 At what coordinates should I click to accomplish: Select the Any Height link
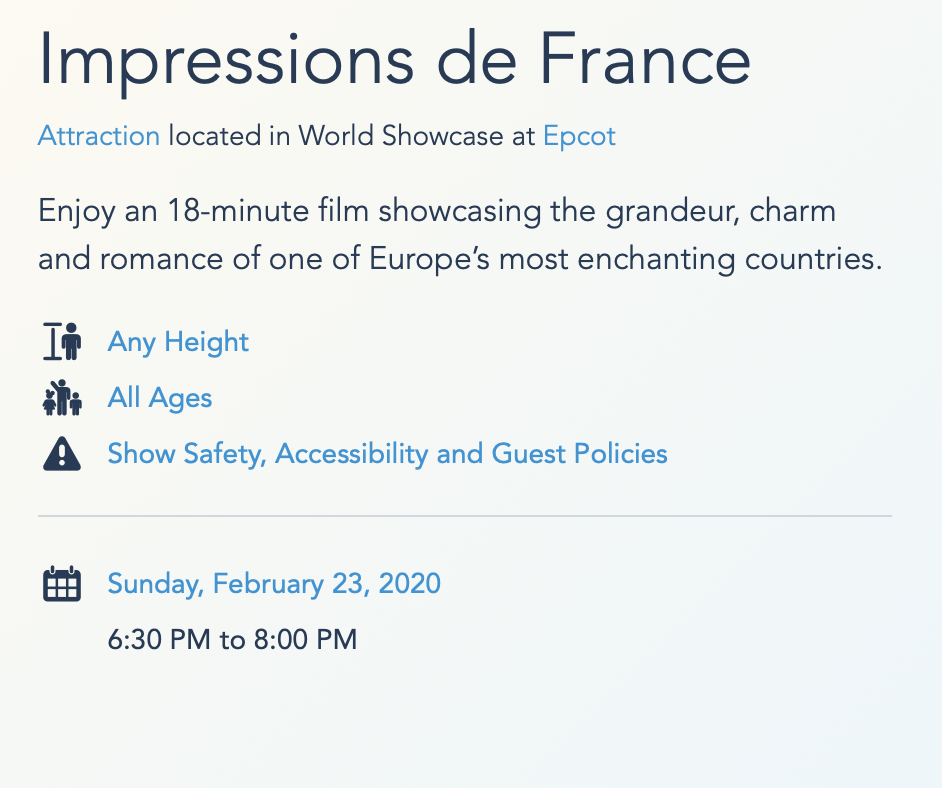178,342
